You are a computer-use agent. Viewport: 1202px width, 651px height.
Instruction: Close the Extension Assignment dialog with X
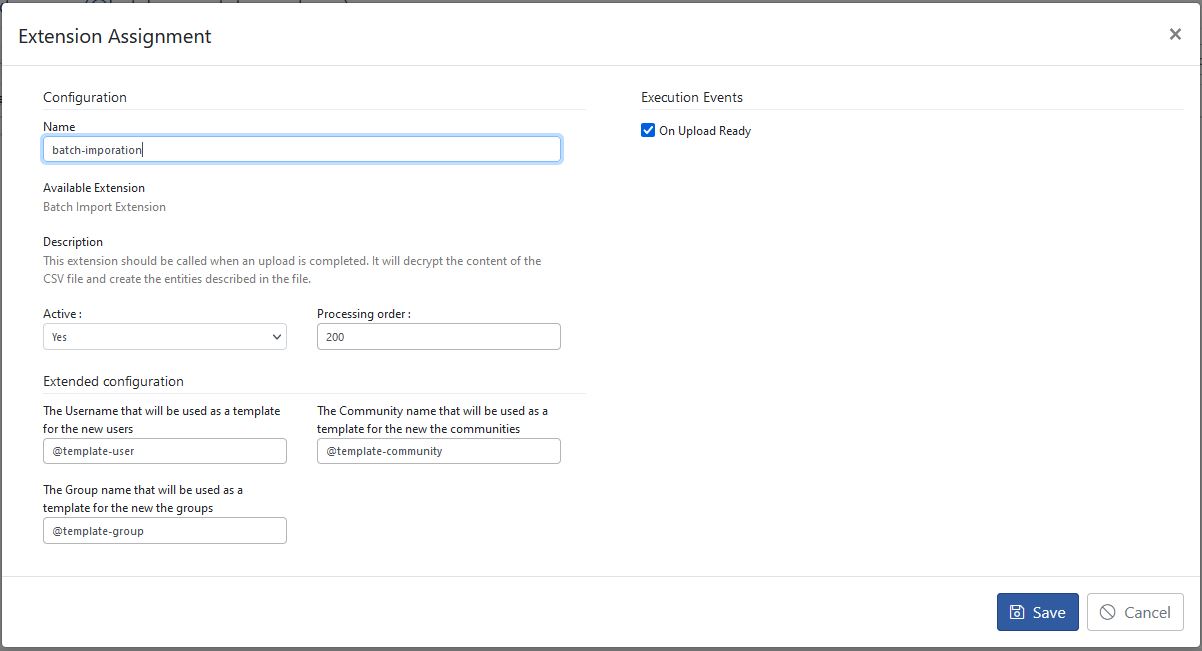[1175, 34]
